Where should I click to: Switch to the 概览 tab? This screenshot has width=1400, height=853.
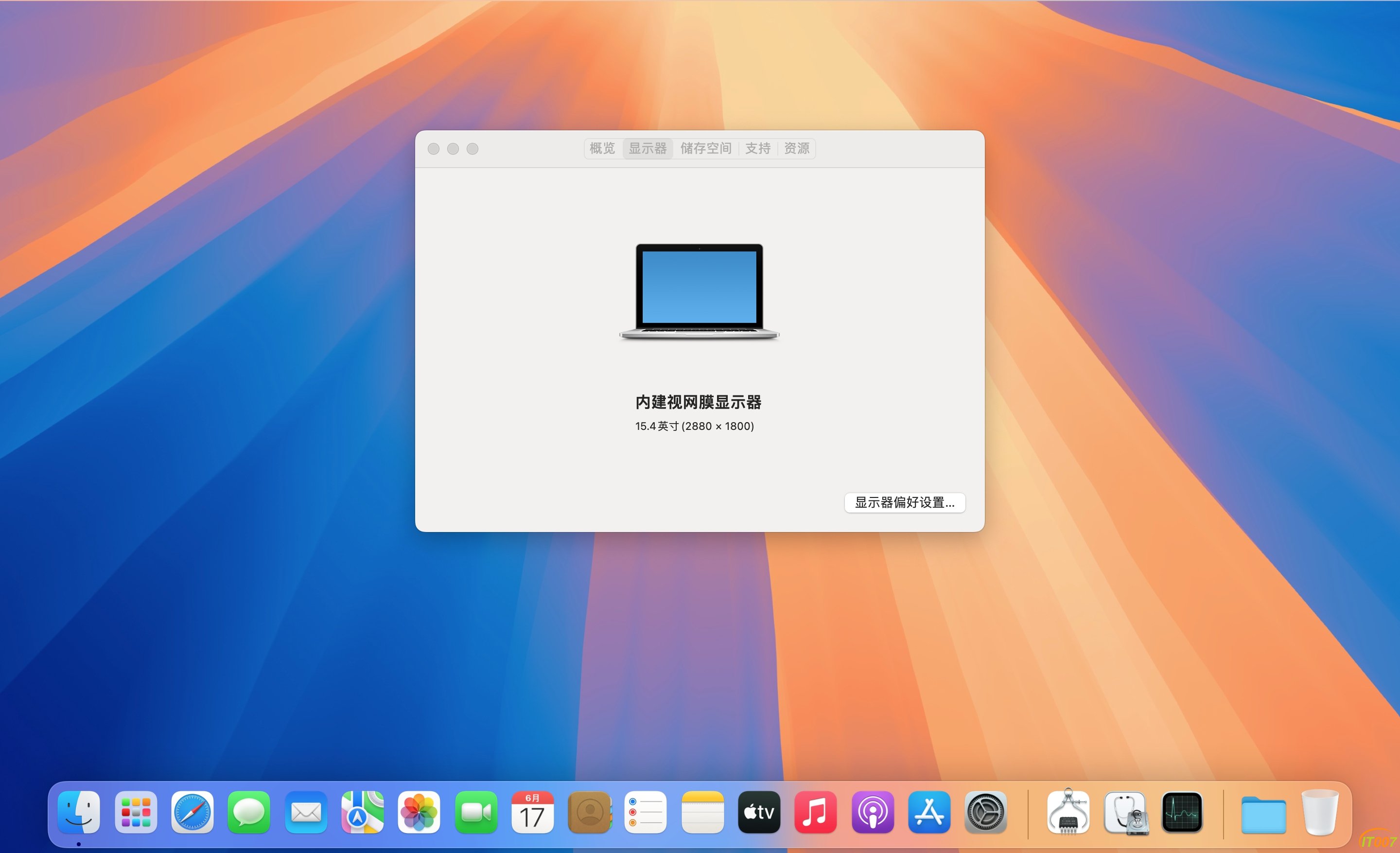602,148
